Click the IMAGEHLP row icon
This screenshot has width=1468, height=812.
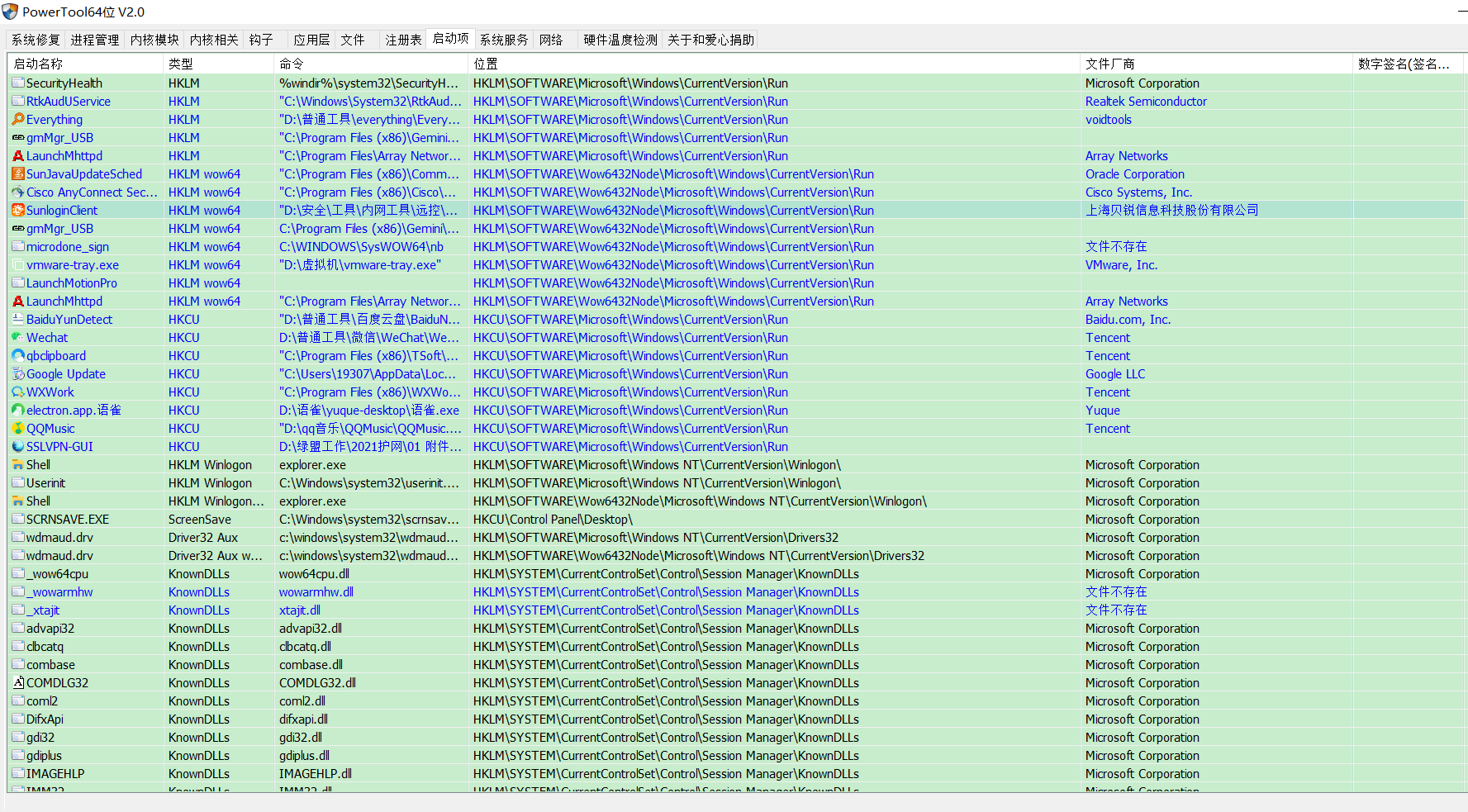click(x=18, y=773)
